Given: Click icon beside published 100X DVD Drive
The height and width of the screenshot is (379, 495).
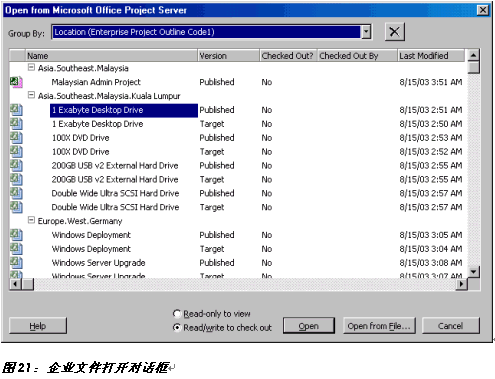Looking at the screenshot, I should tap(16, 138).
